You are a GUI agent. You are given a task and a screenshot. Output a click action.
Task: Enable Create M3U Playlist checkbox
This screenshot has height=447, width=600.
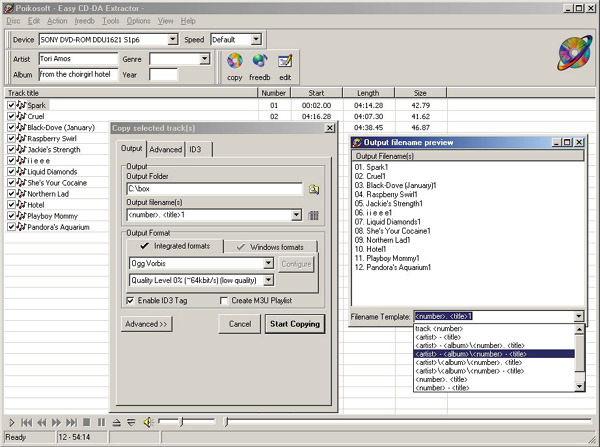pos(224,300)
